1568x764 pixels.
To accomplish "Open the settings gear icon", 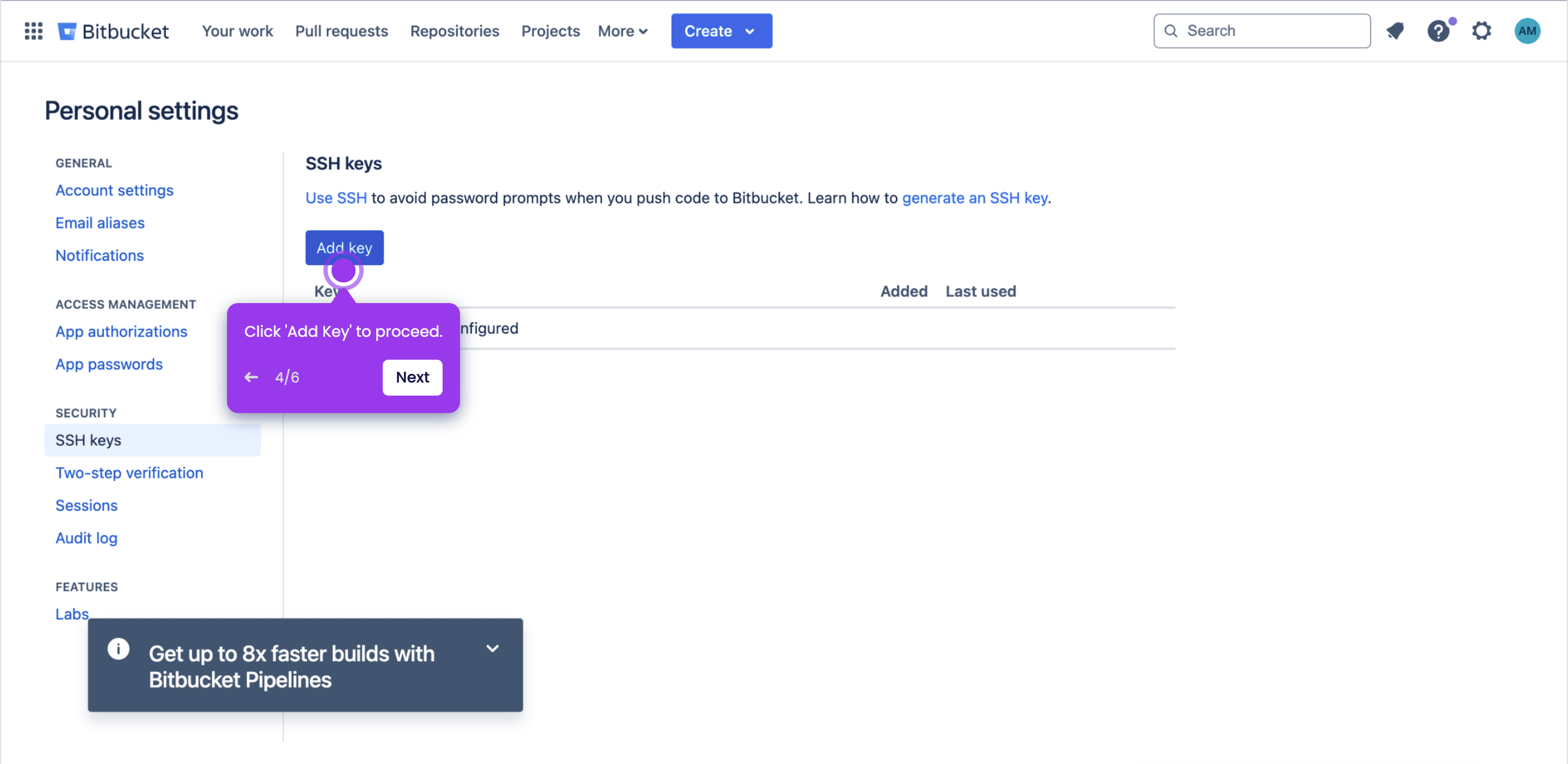I will tap(1481, 31).
